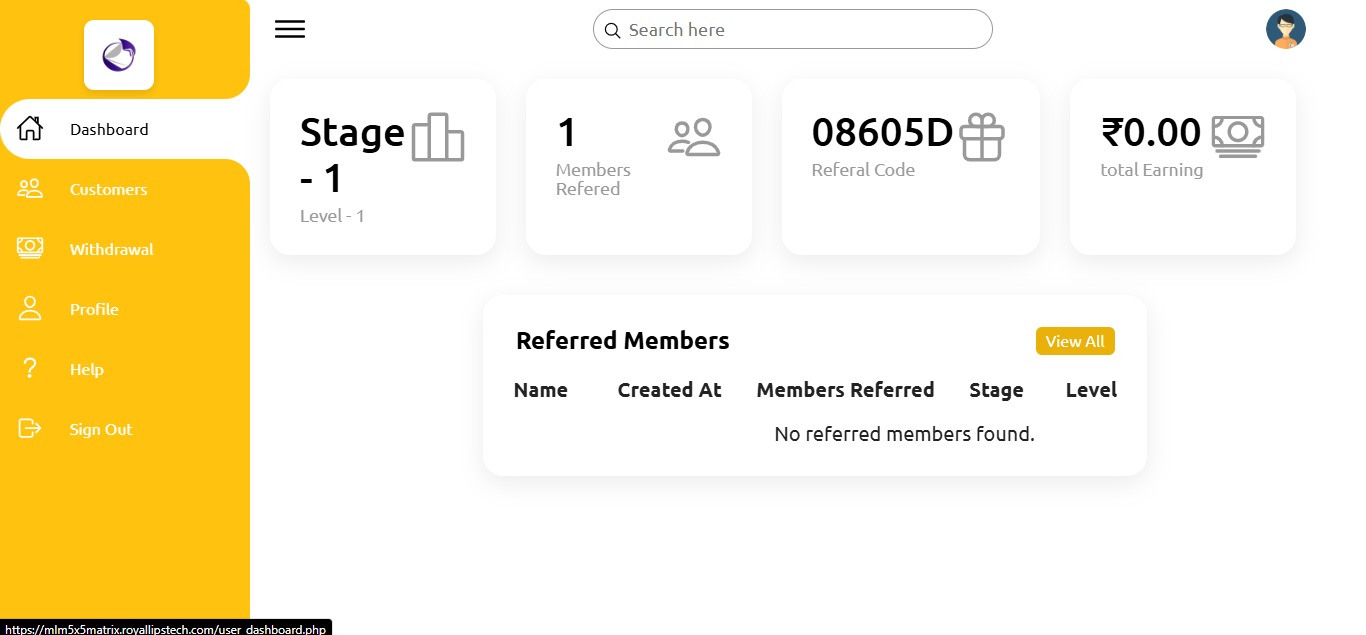
Task: Click the Customers people icon in sidebar
Action: click(x=30, y=189)
